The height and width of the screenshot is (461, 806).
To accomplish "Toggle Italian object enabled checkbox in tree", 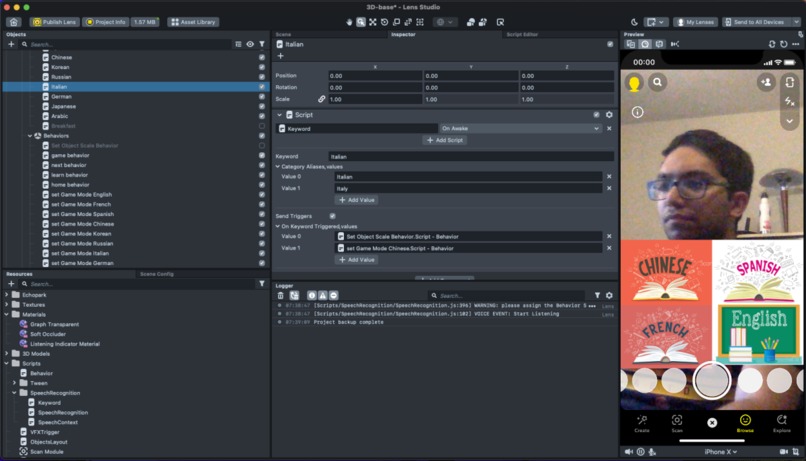I will [x=262, y=87].
